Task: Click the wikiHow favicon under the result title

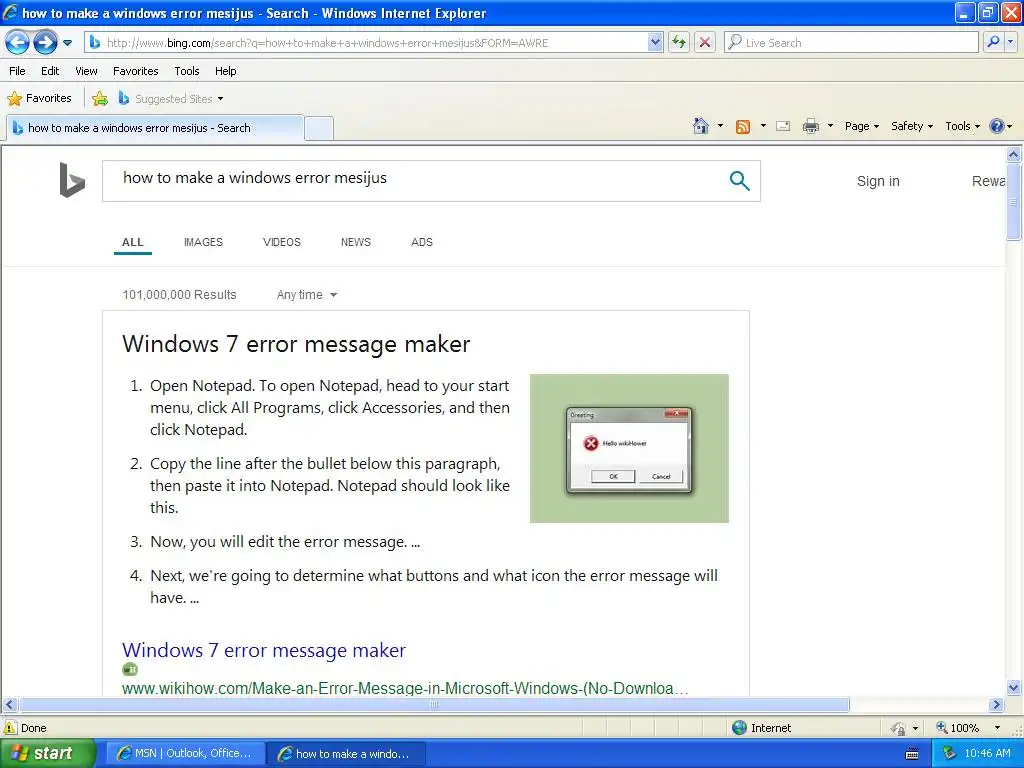Action: [130, 669]
